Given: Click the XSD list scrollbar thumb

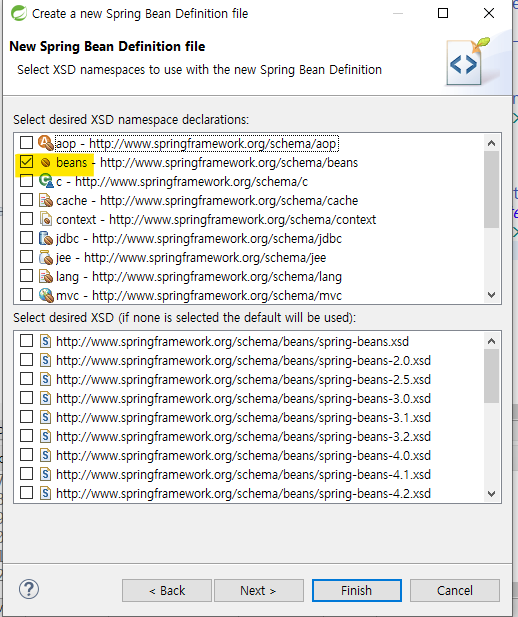Looking at the screenshot, I should coord(491,376).
